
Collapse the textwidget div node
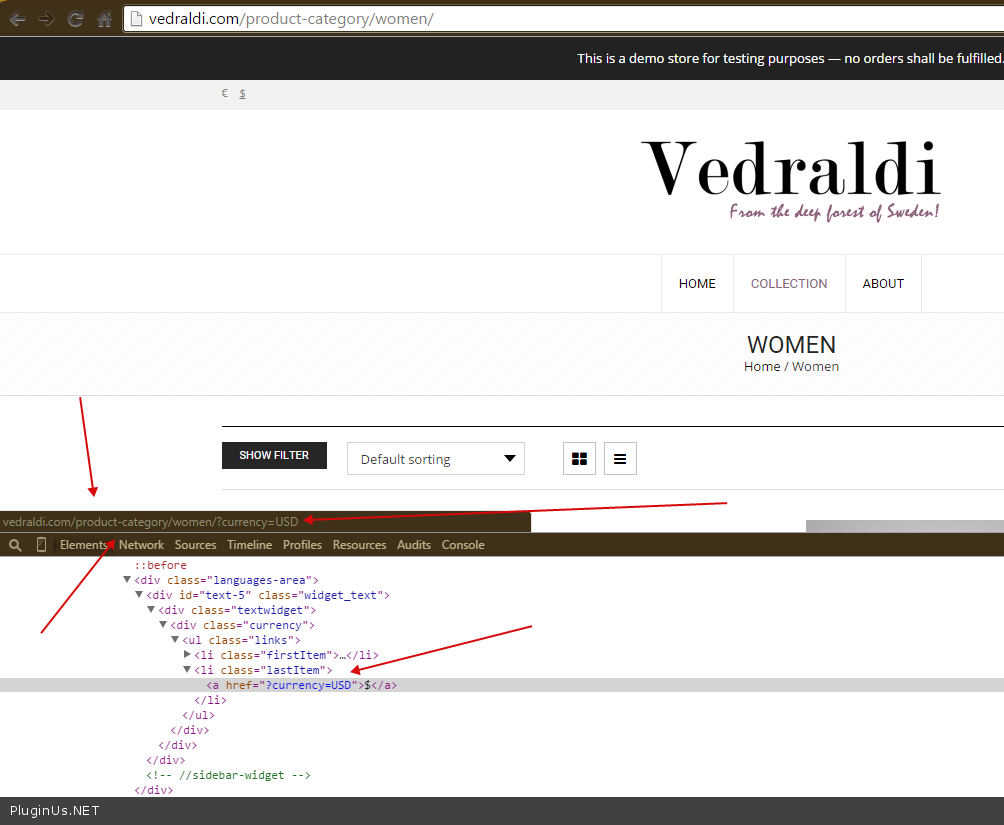[151, 610]
